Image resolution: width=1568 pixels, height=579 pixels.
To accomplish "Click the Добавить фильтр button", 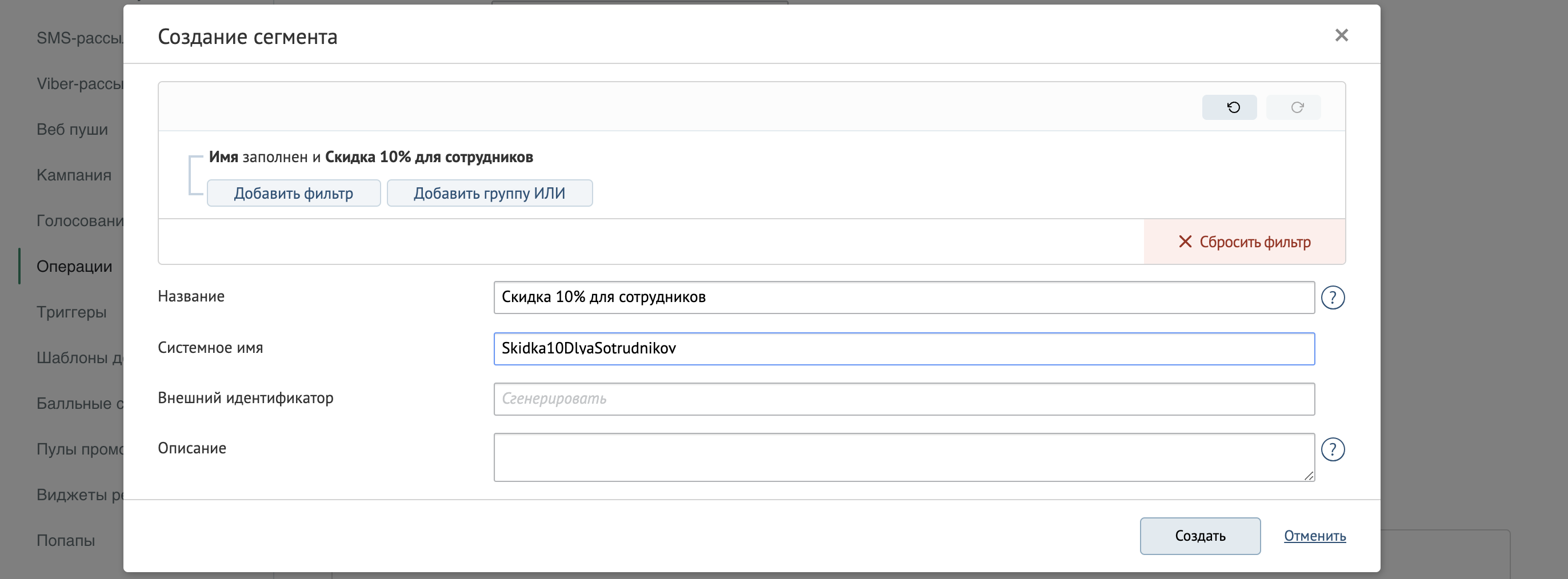I will (x=294, y=193).
